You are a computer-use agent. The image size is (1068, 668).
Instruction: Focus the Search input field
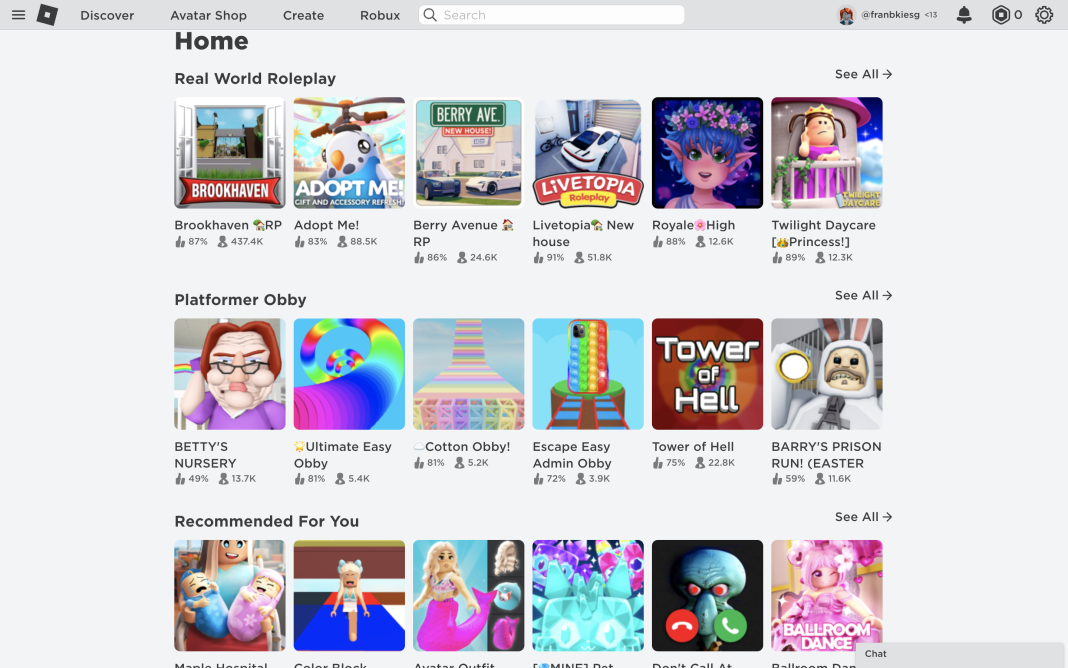pos(552,15)
